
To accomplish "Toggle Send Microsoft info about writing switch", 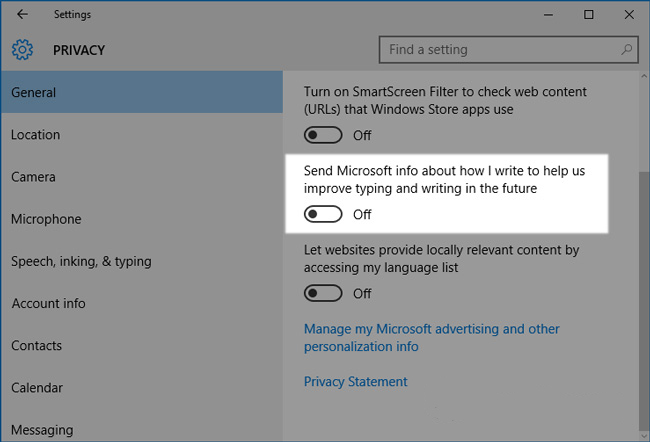I will click(x=323, y=214).
